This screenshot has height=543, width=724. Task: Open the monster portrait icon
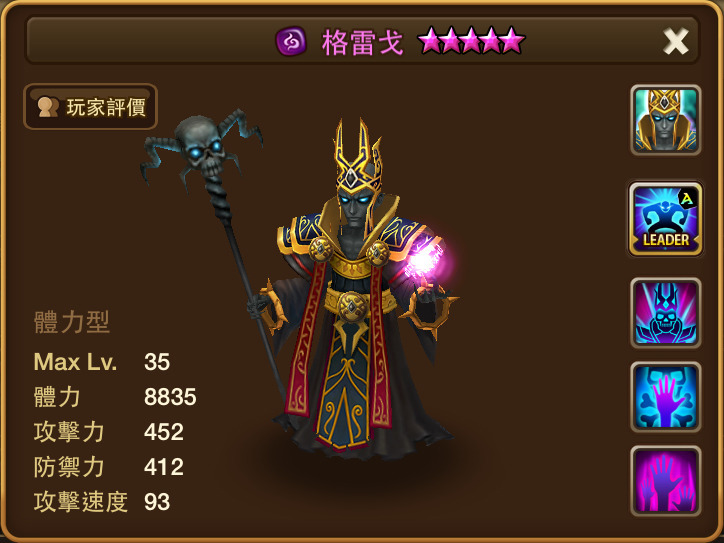665,120
